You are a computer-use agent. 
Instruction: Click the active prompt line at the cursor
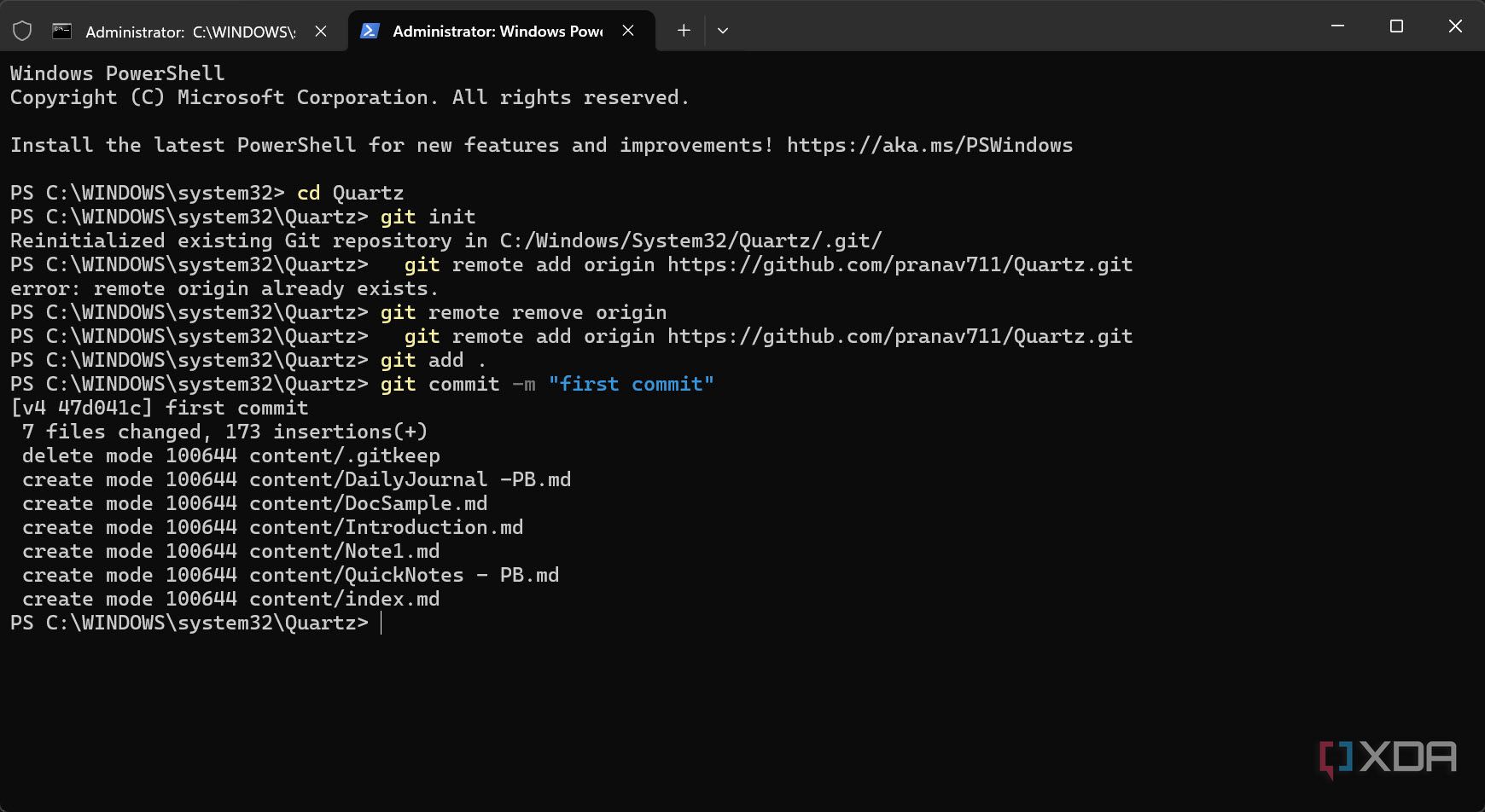pos(381,623)
